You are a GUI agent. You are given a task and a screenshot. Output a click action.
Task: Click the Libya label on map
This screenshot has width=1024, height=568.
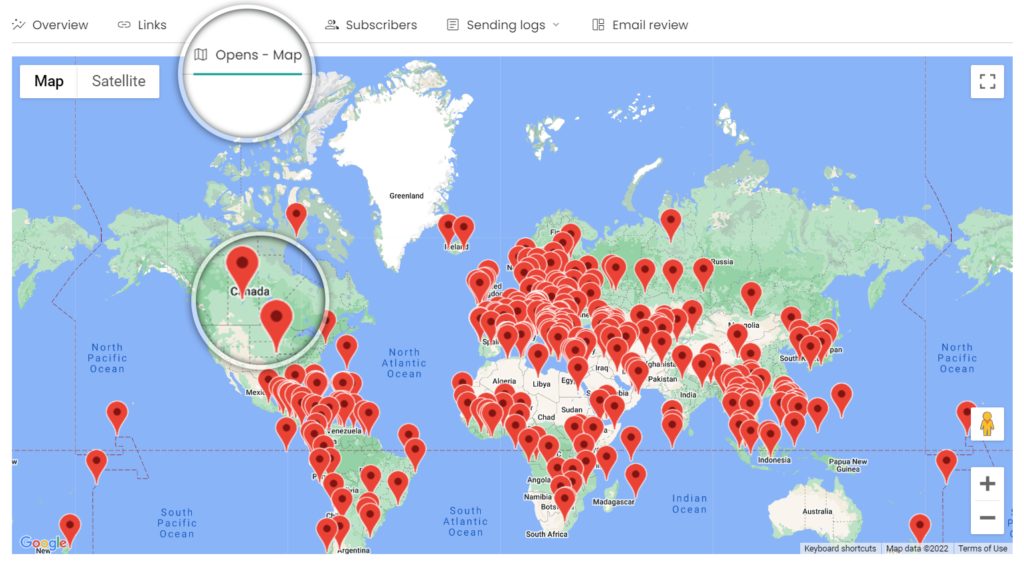pos(541,384)
